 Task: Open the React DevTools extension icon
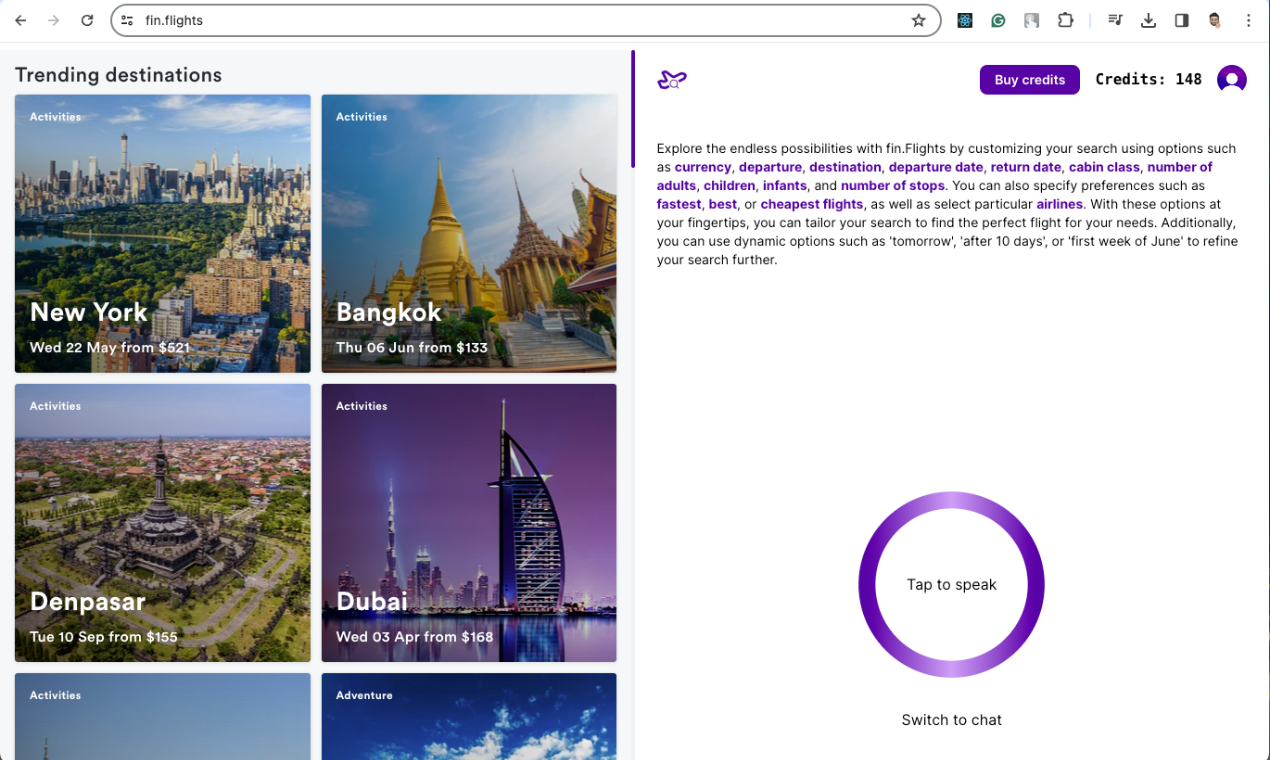coord(964,20)
